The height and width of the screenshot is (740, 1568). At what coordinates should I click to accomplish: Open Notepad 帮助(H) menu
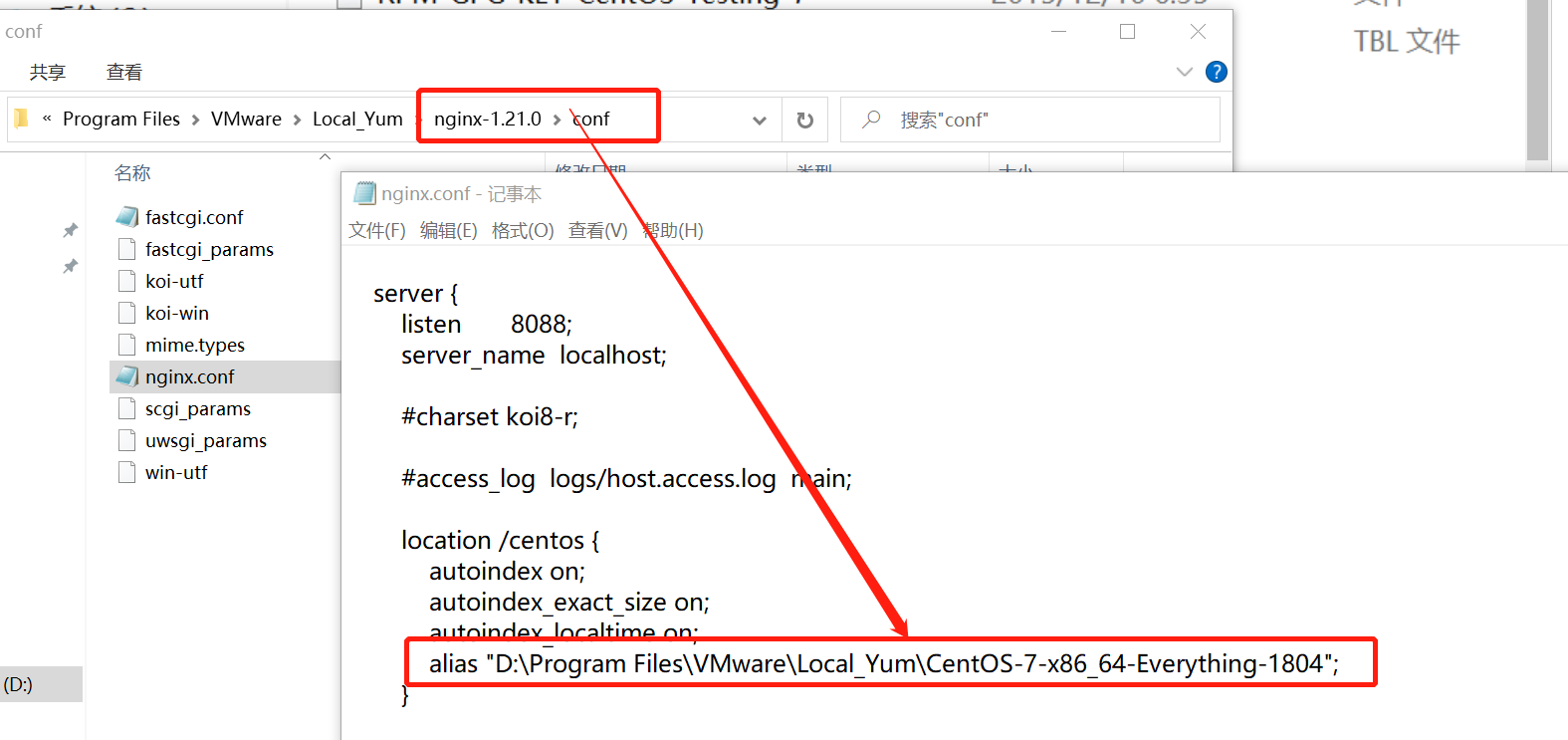(x=673, y=230)
